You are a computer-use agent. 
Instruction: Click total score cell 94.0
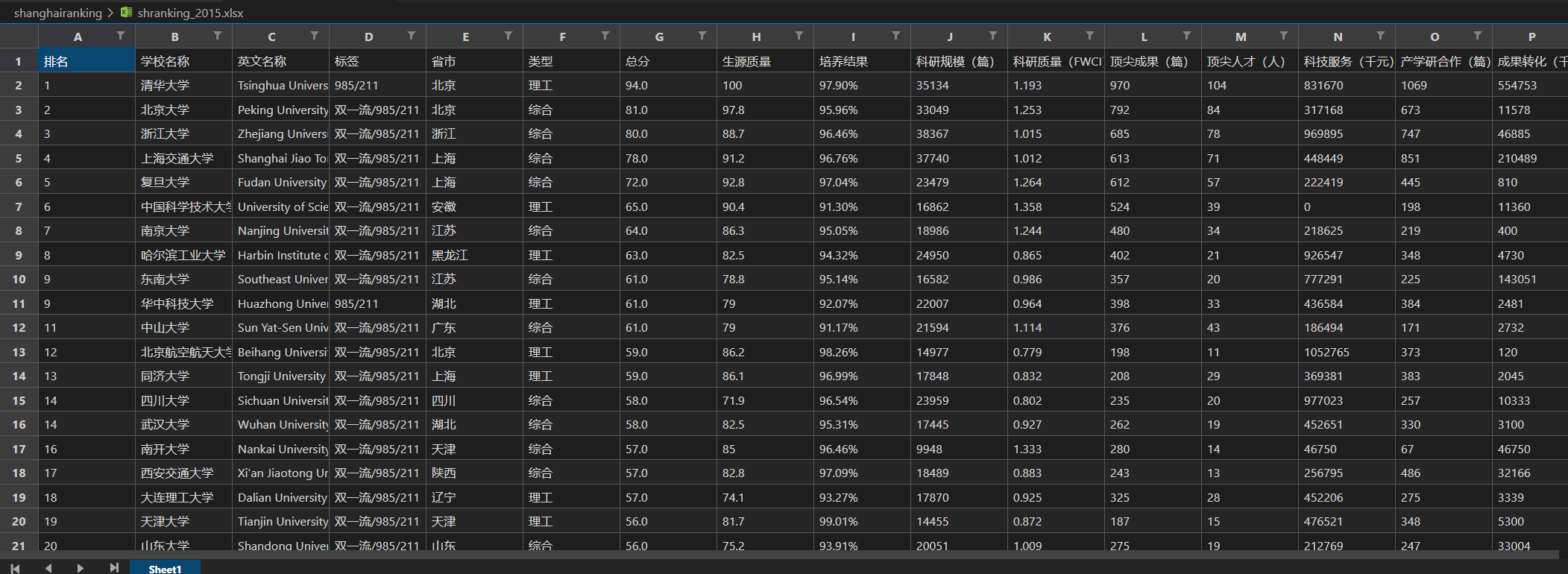(x=668, y=85)
